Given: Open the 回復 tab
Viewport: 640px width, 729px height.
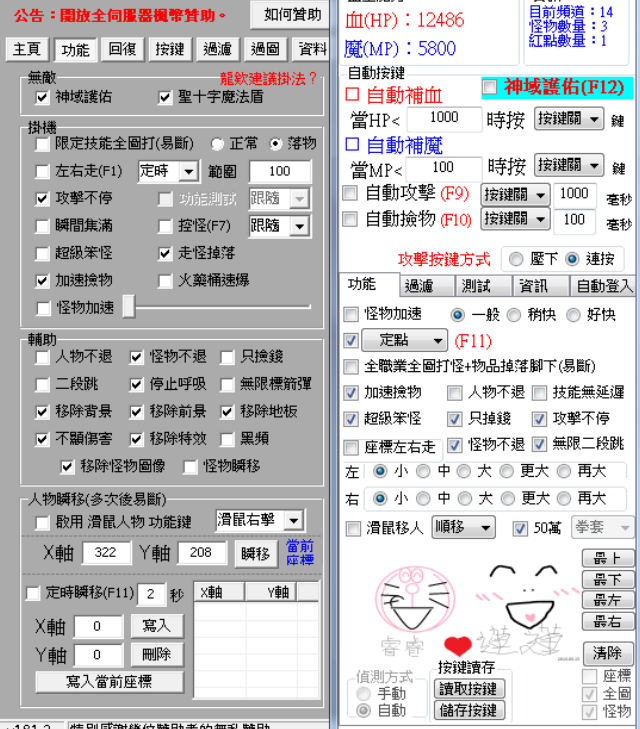Looking at the screenshot, I should tap(122, 49).
